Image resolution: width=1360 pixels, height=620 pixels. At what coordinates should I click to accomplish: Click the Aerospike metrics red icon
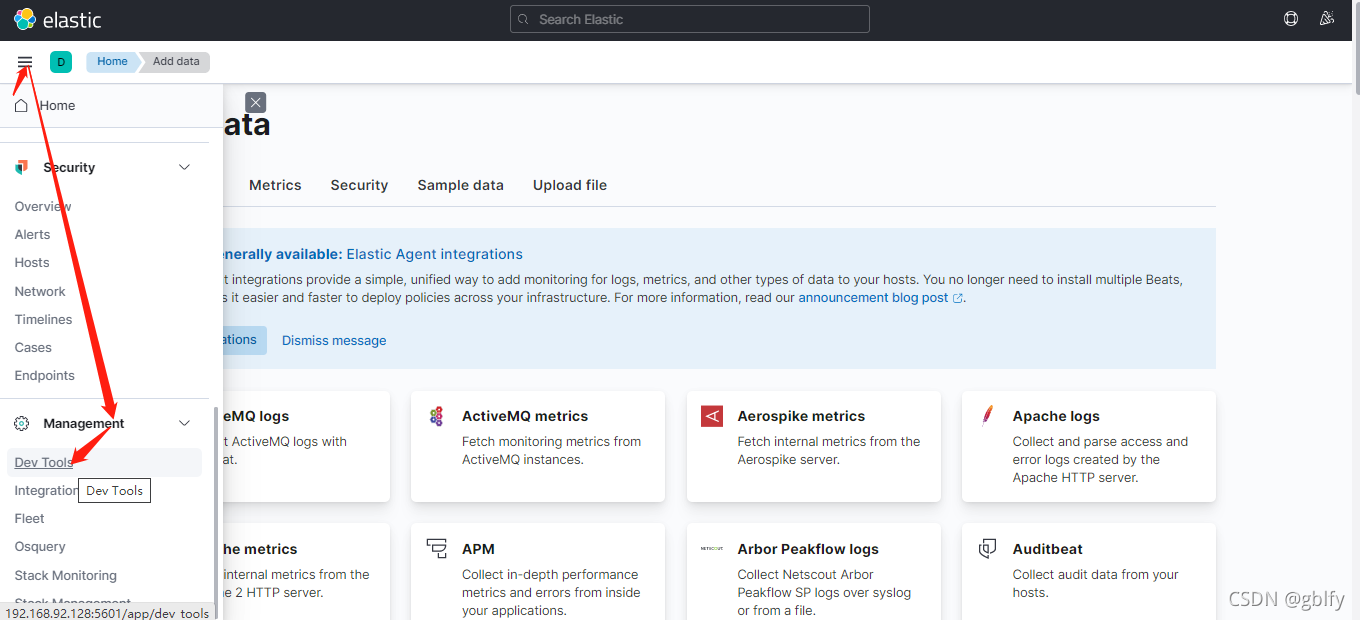pyautogui.click(x=712, y=416)
